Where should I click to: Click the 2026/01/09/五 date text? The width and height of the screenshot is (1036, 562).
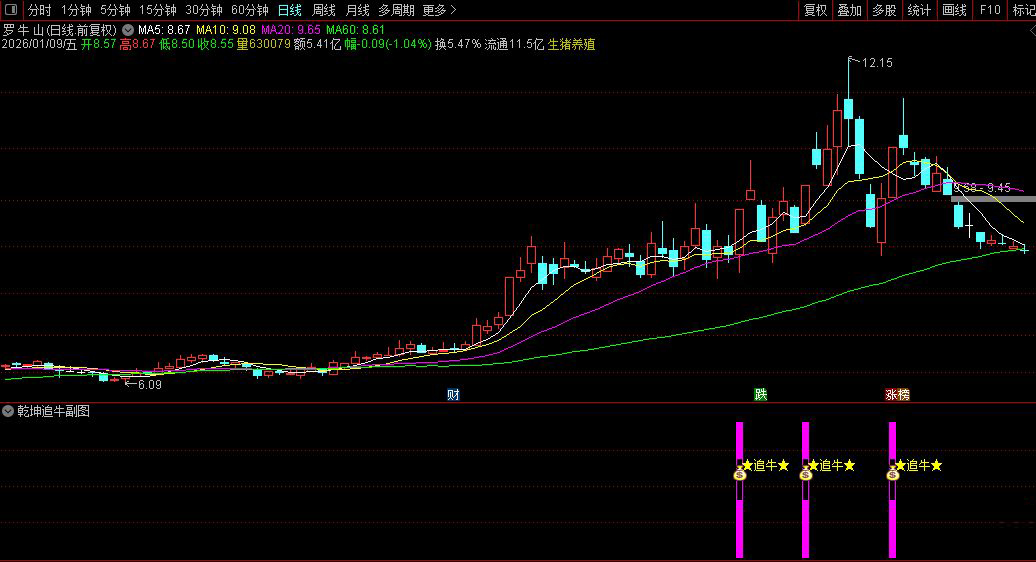(x=40, y=44)
